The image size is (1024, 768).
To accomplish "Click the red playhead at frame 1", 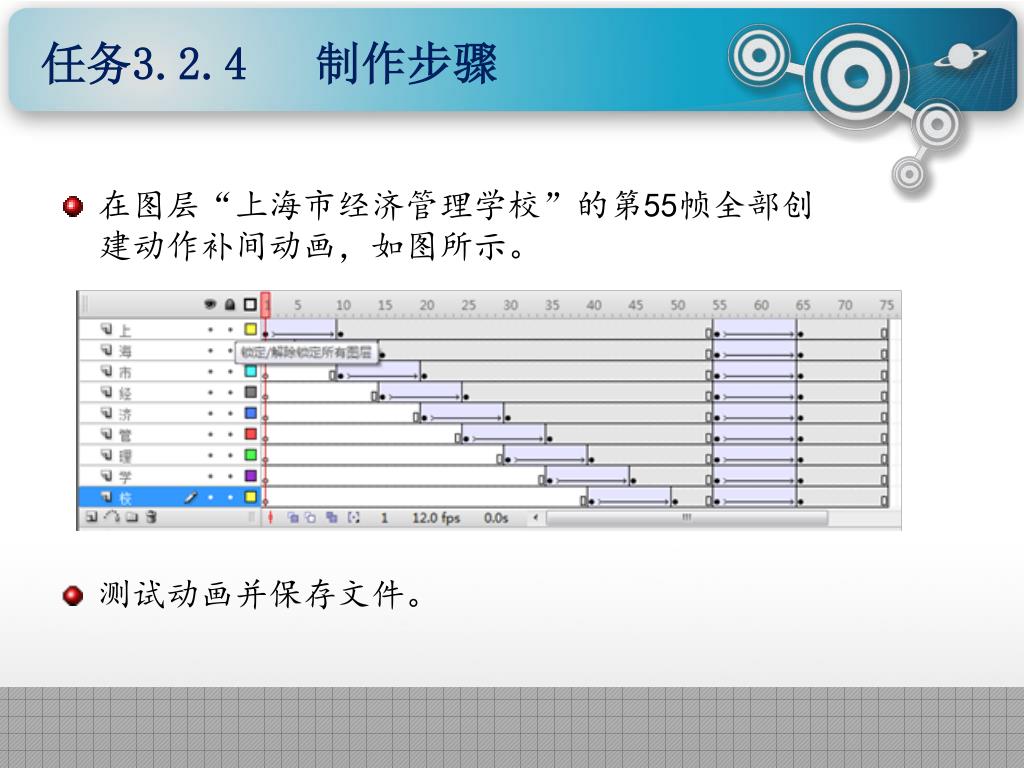I will (x=266, y=305).
